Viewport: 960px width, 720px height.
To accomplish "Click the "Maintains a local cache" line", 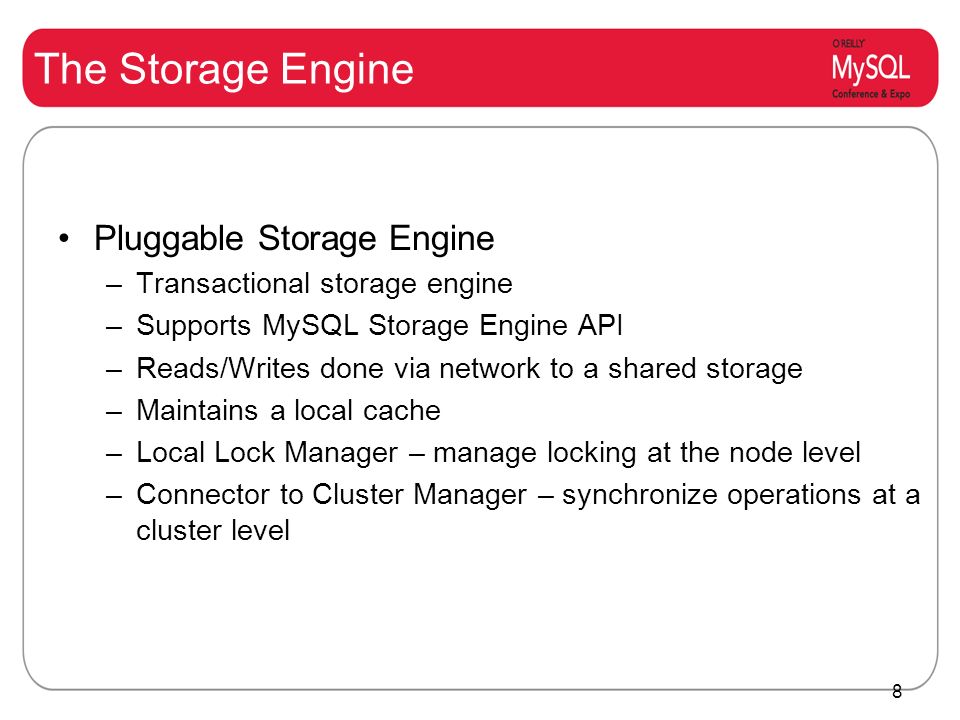I will click(288, 410).
